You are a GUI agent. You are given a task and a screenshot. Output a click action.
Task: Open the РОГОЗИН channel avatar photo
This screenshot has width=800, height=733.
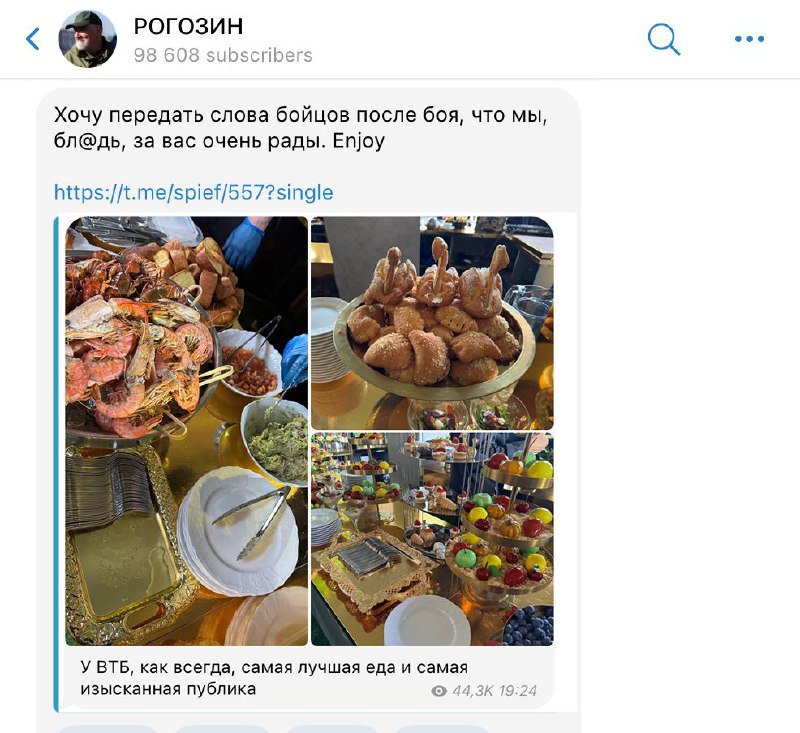(88, 39)
